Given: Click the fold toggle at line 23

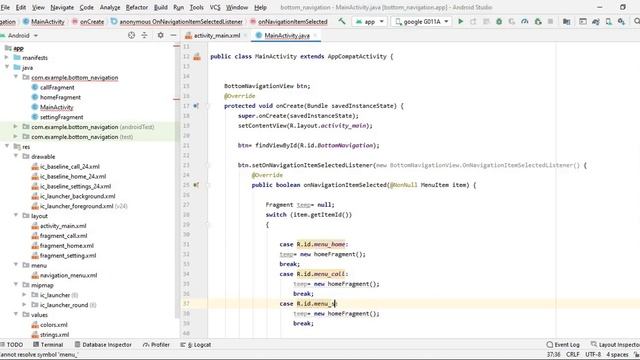Looking at the screenshot, I should [208, 165].
